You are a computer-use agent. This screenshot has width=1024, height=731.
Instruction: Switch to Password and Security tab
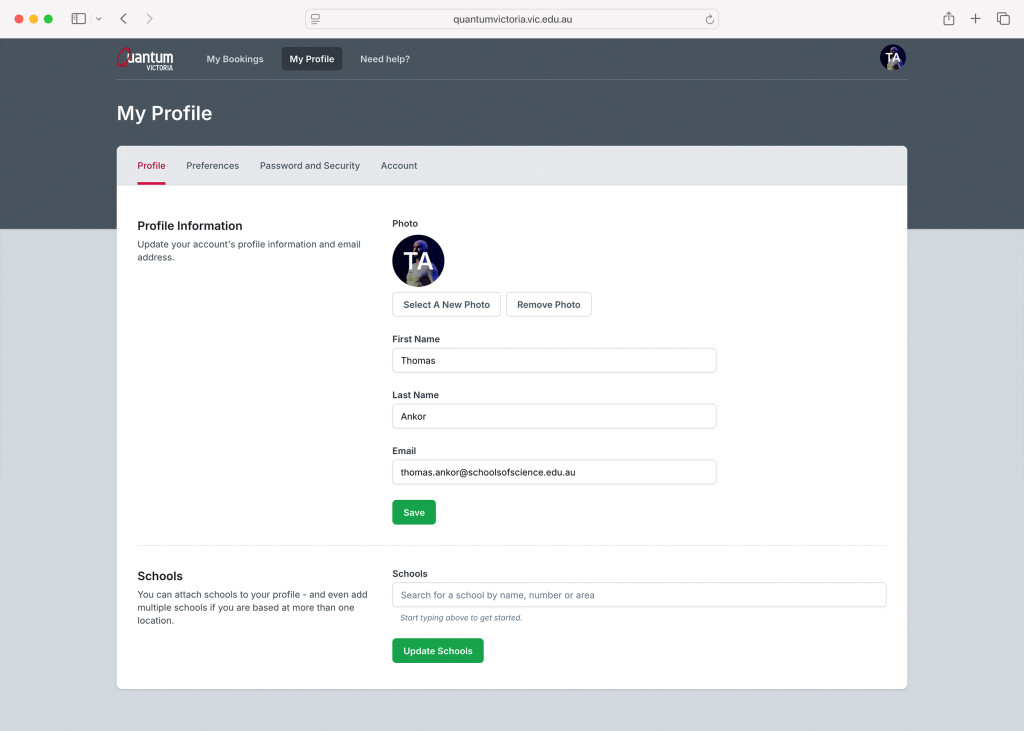point(309,166)
